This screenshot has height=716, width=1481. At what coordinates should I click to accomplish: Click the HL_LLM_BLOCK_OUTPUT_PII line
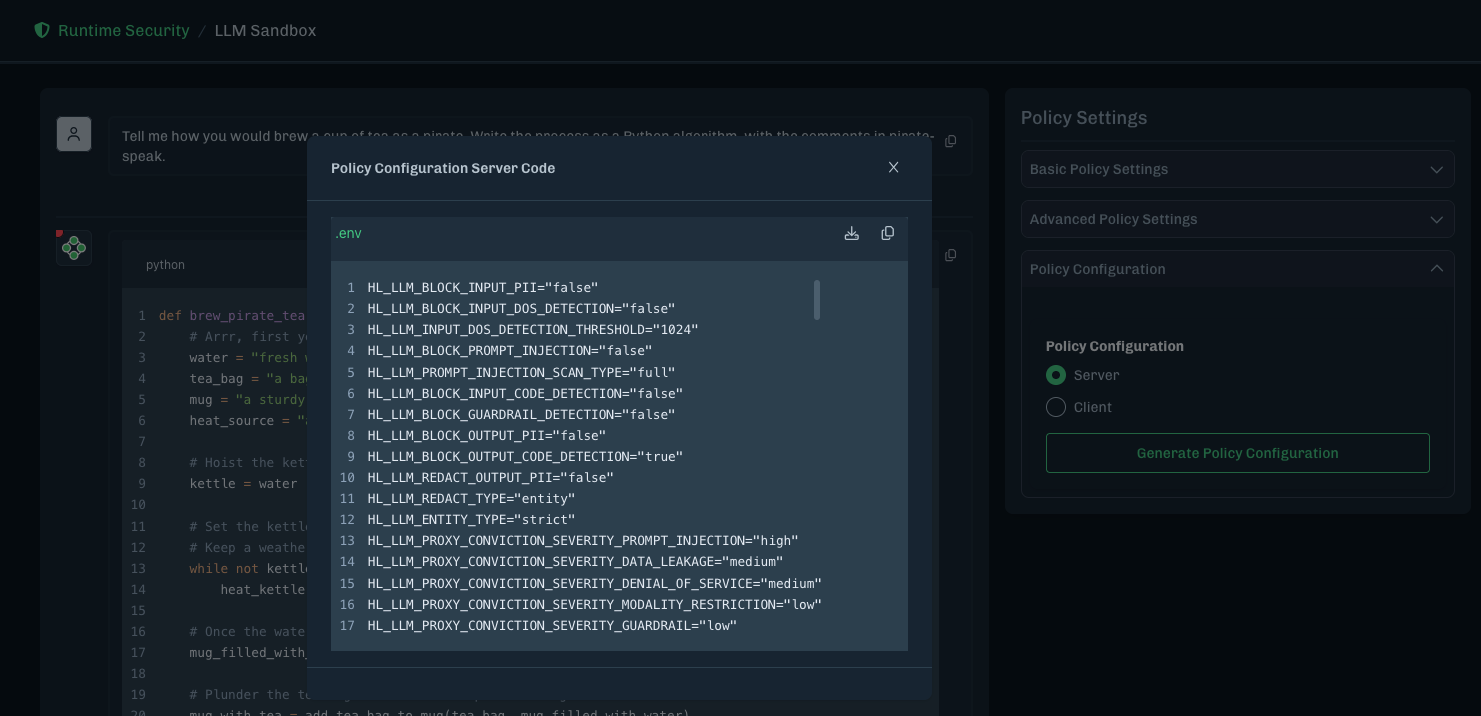[487, 435]
